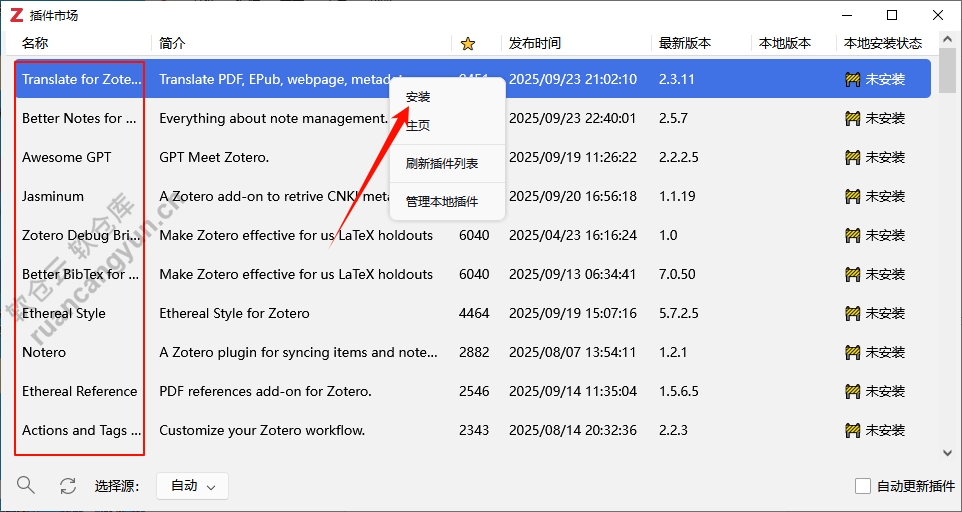Click version 5.7.2.5 cell

coord(679,313)
